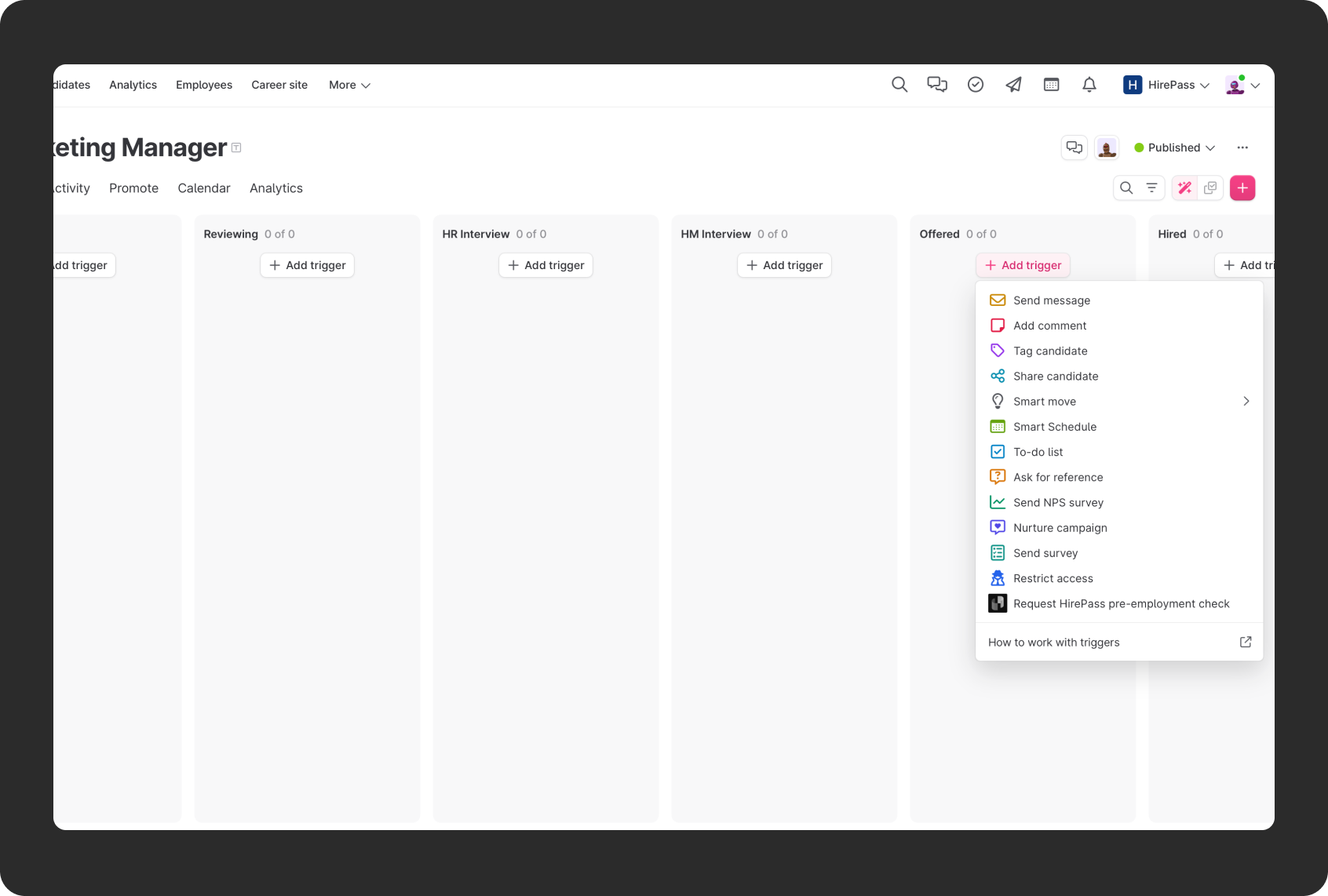Open How to work with triggers link
Viewport: 1328px width, 896px height.
1119,643
